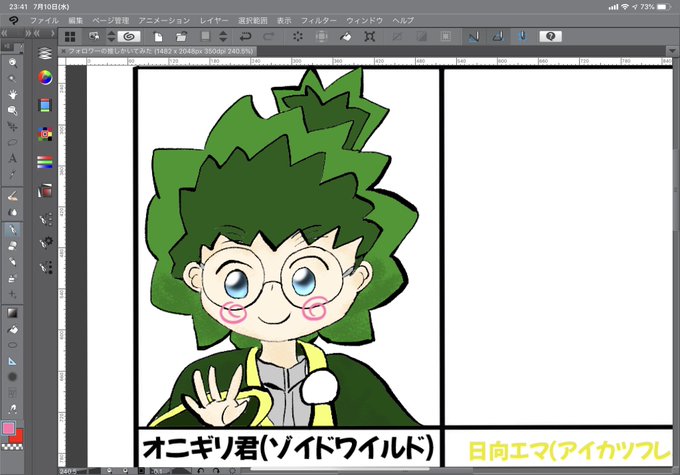This screenshot has height=475, width=680.
Task: Close the document tab with X
Action: 63,51
